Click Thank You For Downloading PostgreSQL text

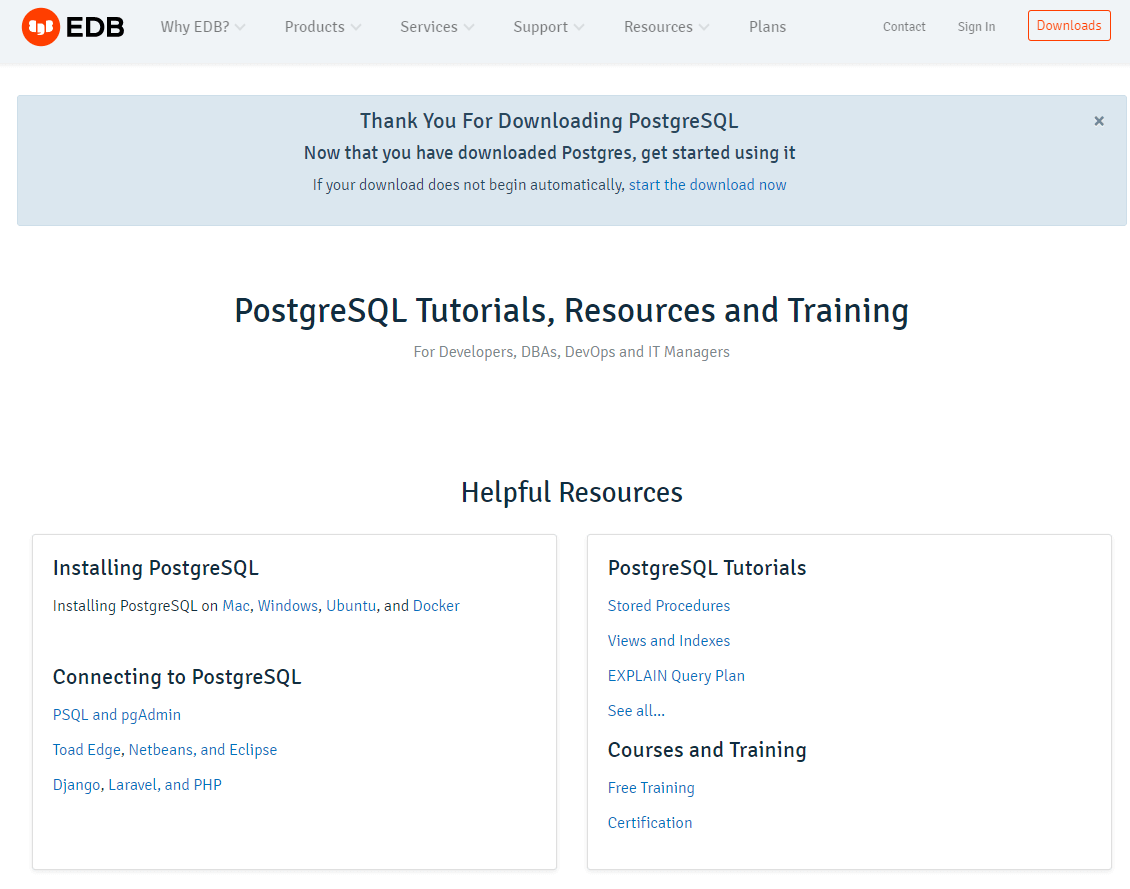pos(549,121)
